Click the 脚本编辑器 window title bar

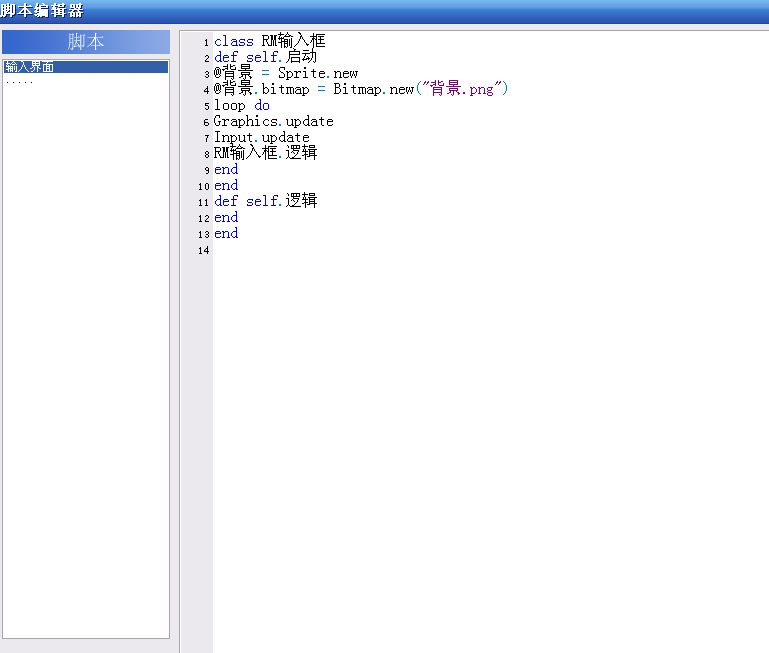point(384,11)
